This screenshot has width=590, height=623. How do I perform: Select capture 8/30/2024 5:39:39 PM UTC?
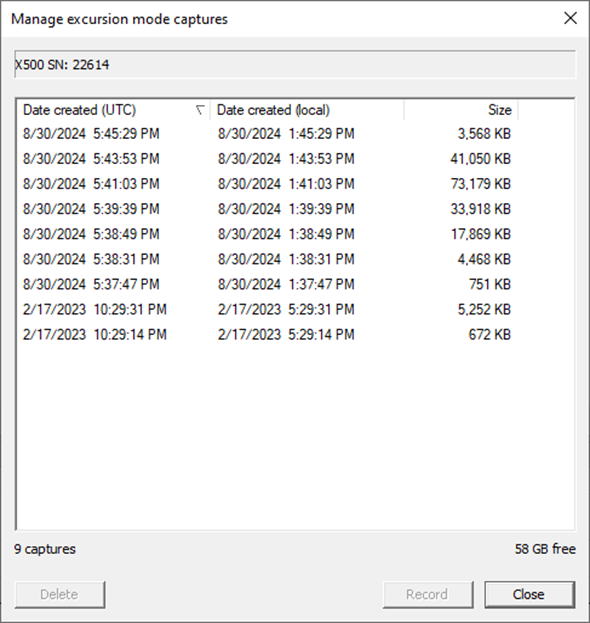(91, 209)
